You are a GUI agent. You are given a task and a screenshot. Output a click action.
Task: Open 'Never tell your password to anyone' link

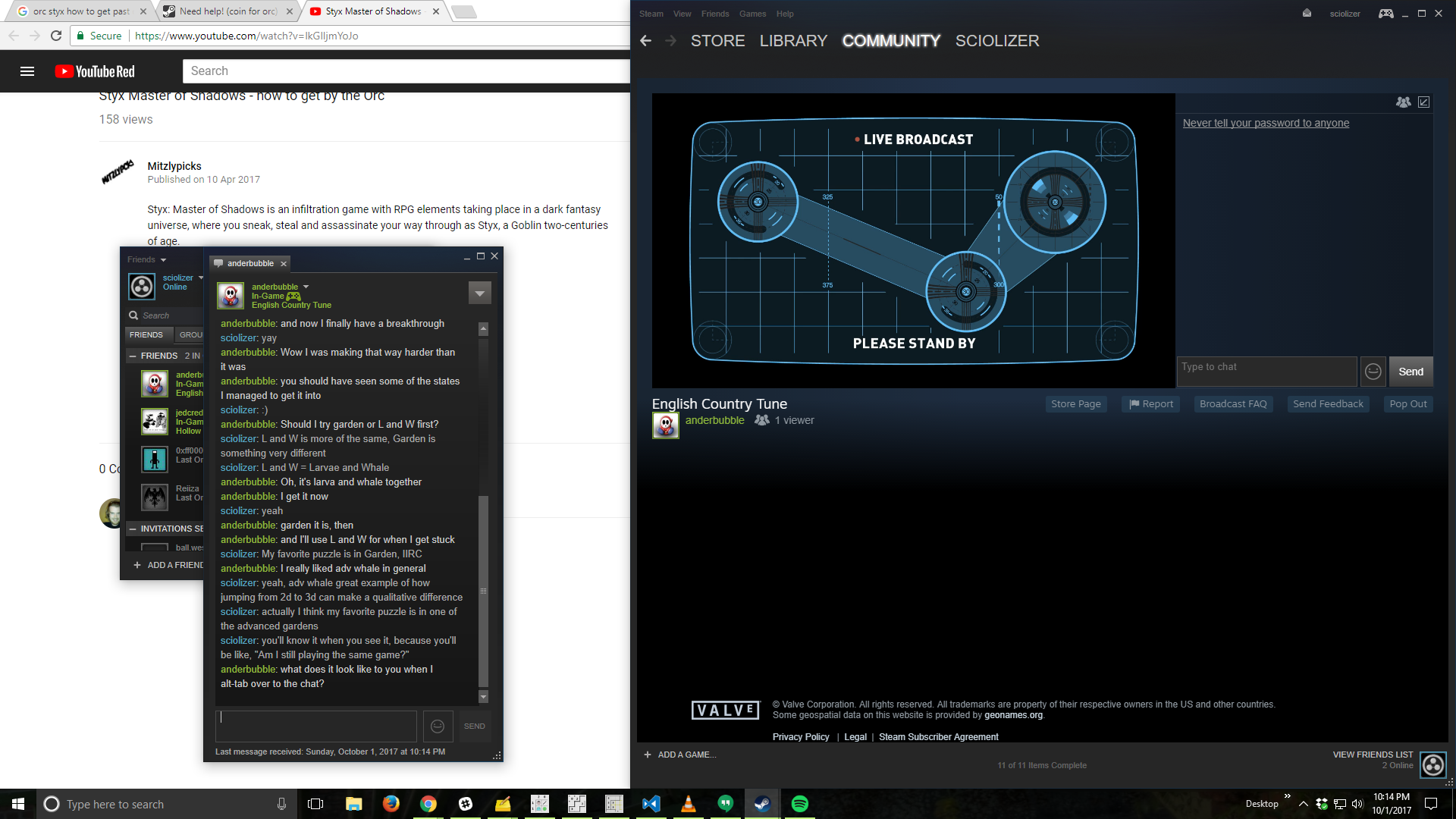click(1266, 123)
